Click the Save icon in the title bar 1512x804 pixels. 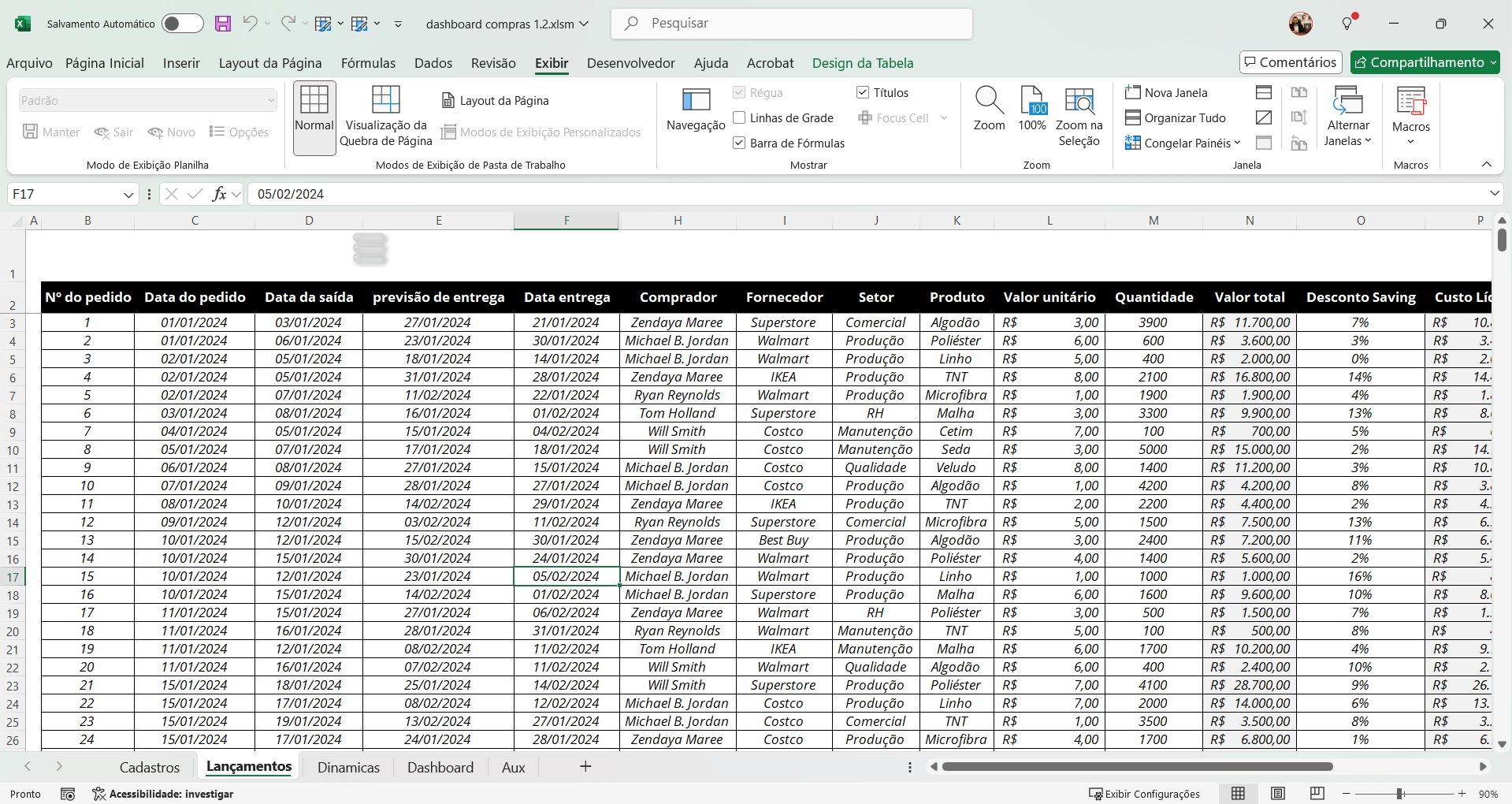(223, 24)
